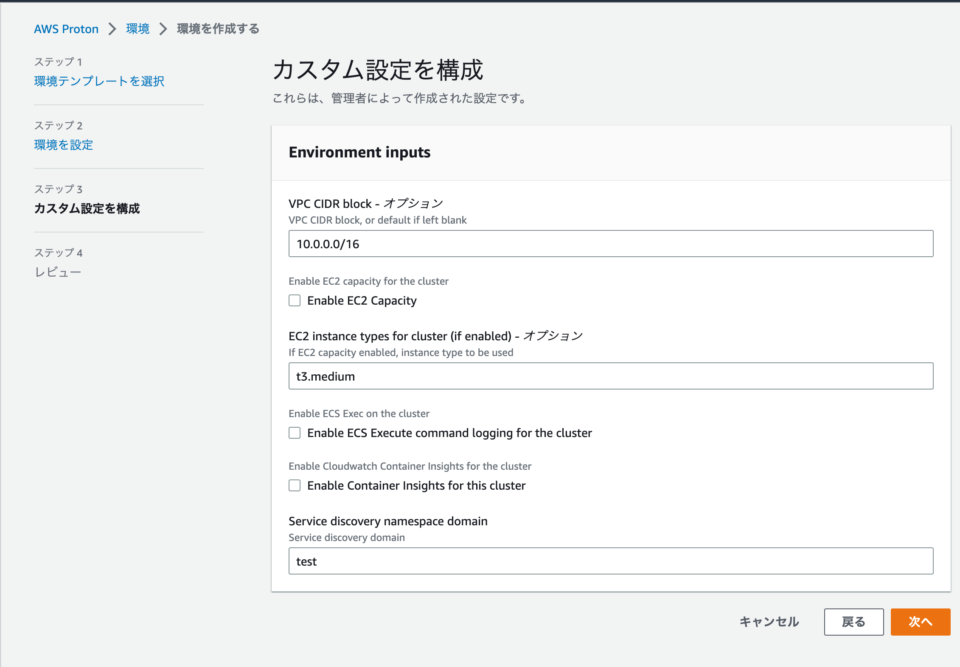Focus the EC2 instance types field
The width and height of the screenshot is (960, 667).
[x=610, y=376]
